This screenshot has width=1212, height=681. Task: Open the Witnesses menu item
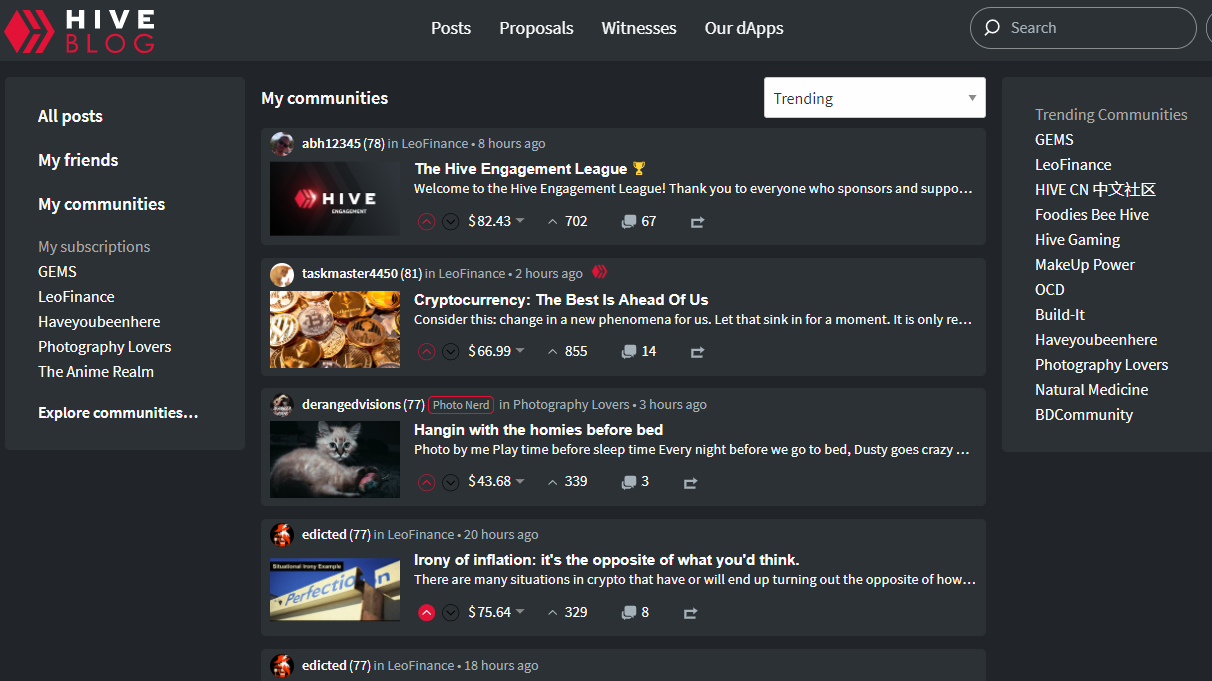[638, 28]
